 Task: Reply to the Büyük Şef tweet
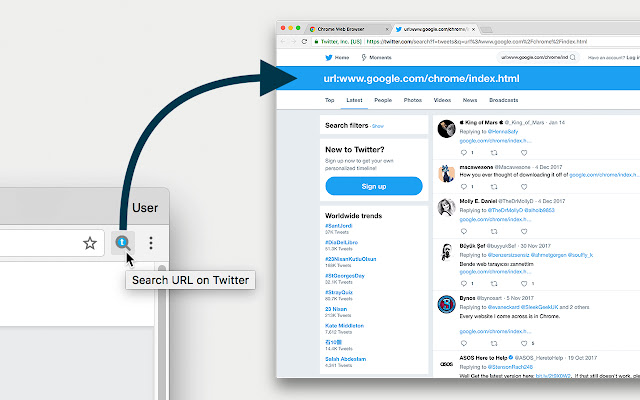(464, 283)
